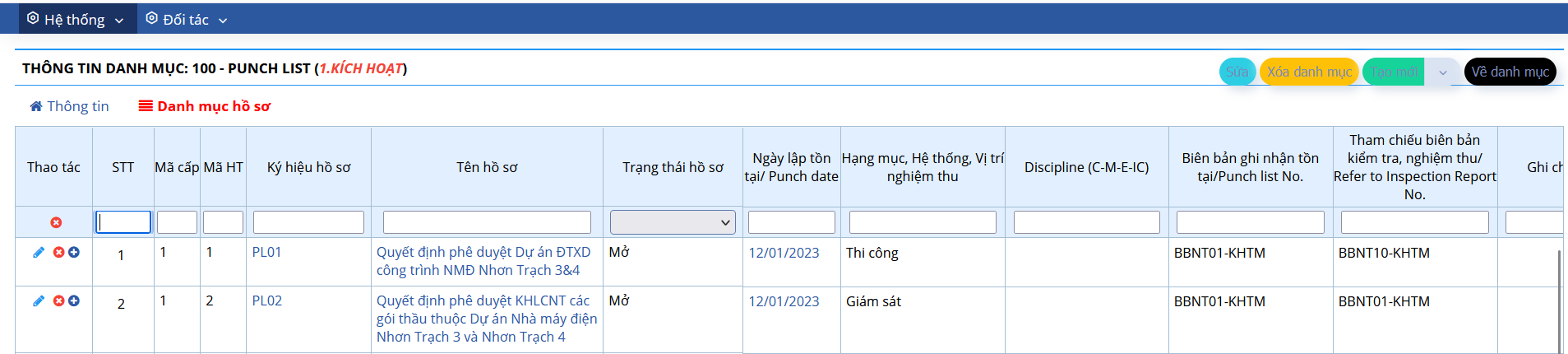Click the Tên hồ sơ column header
1568x354 pixels.
487,167
